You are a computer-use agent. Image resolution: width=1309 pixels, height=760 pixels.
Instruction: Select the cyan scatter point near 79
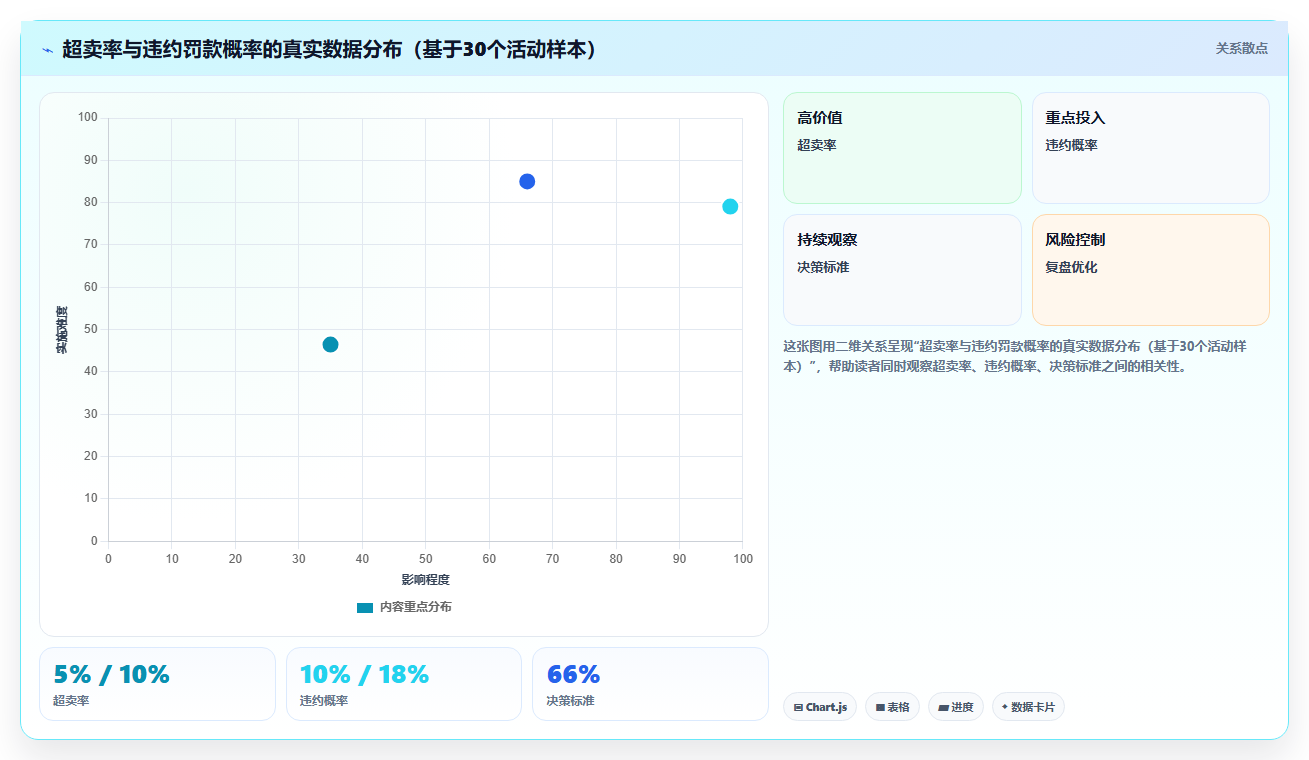coord(730,206)
